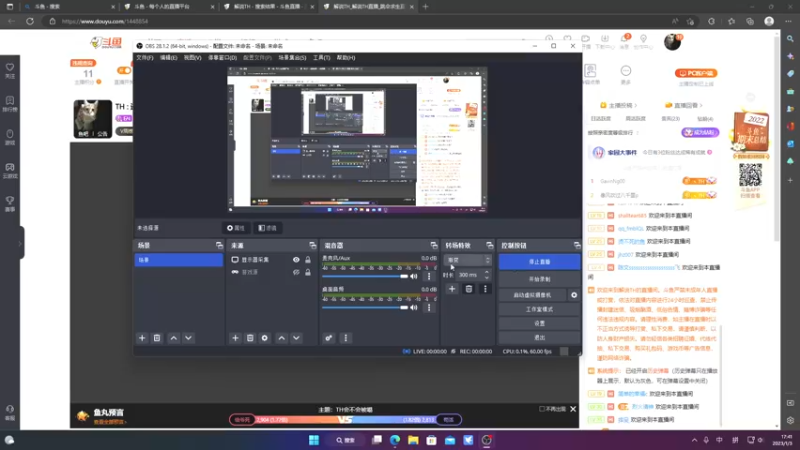Viewport: 800px width, 450px height.
Task: Move the scene down in the list
Action: [188, 338]
